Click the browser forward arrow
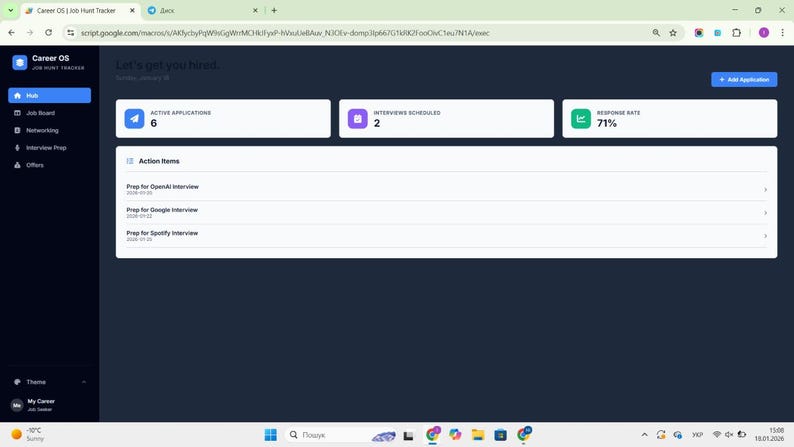Screen dimensions: 794x447 coord(30,32)
